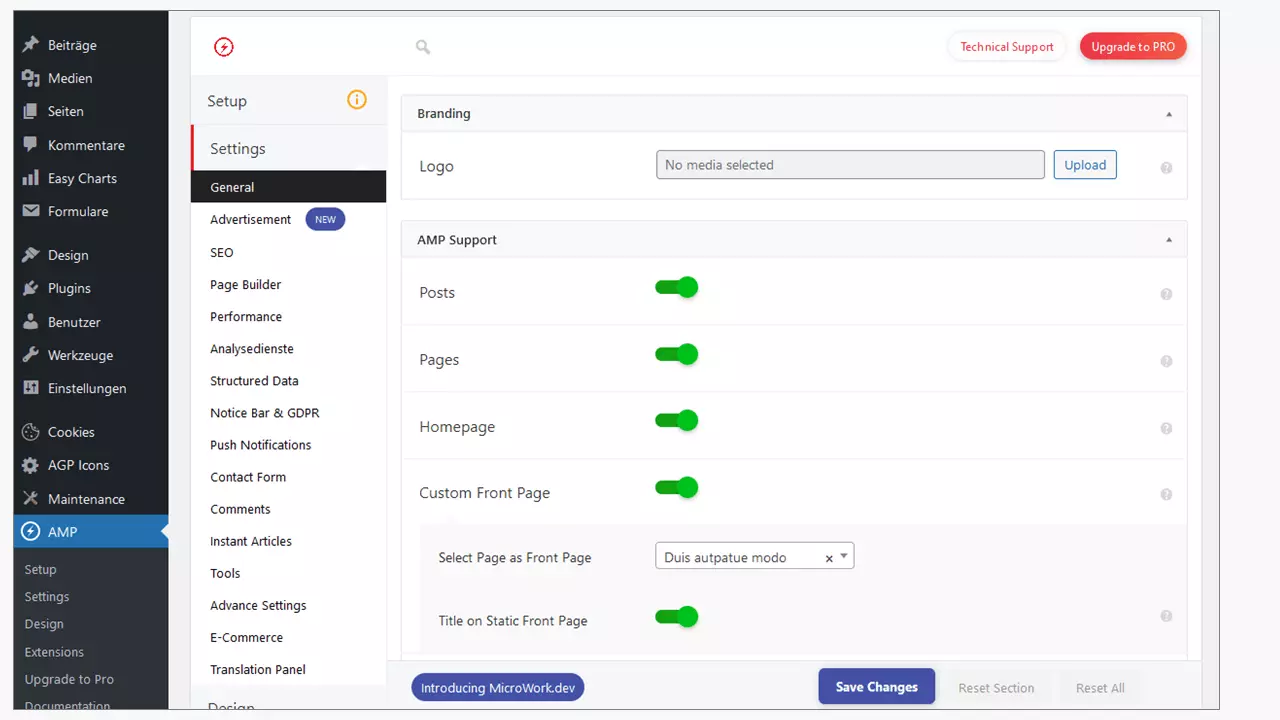Viewport: 1280px width, 720px height.
Task: Click the AMP bolt icon in sidebar
Action: (31, 532)
